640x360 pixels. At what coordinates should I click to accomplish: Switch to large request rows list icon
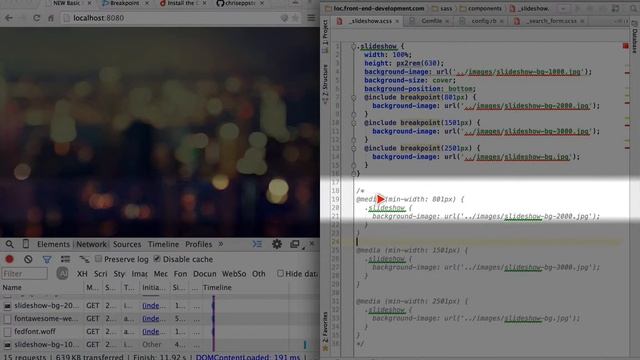point(65,259)
